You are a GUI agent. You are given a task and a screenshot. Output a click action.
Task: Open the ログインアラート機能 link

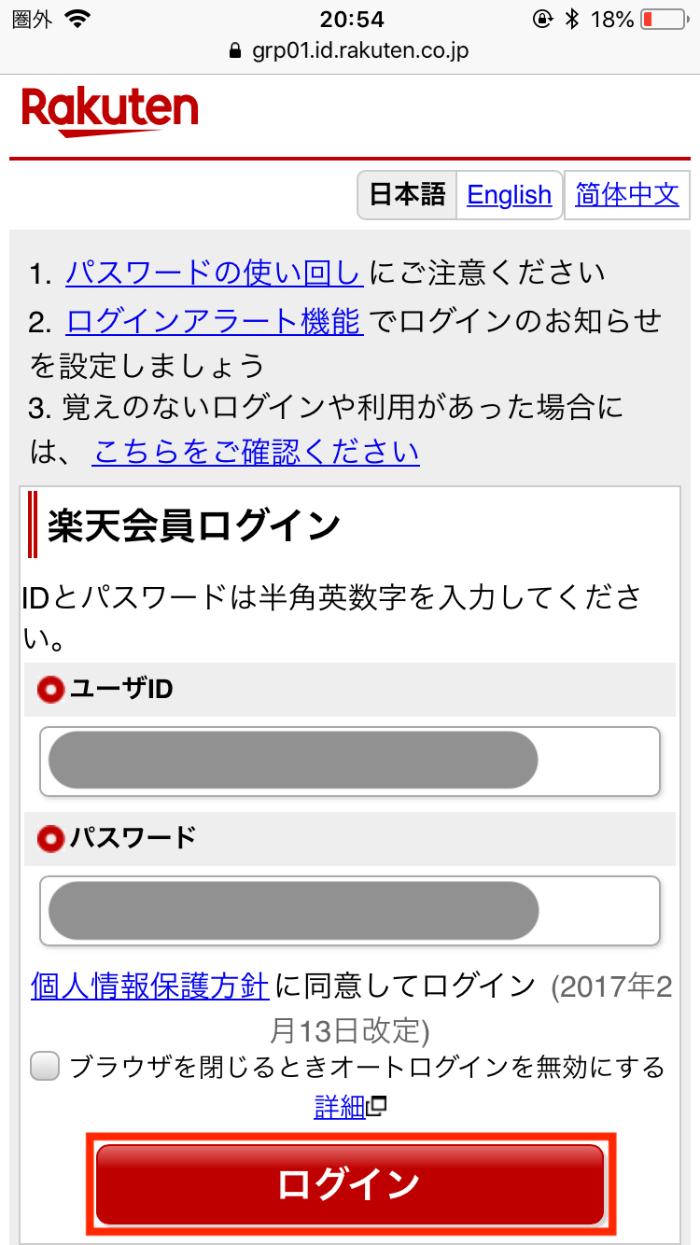click(214, 321)
